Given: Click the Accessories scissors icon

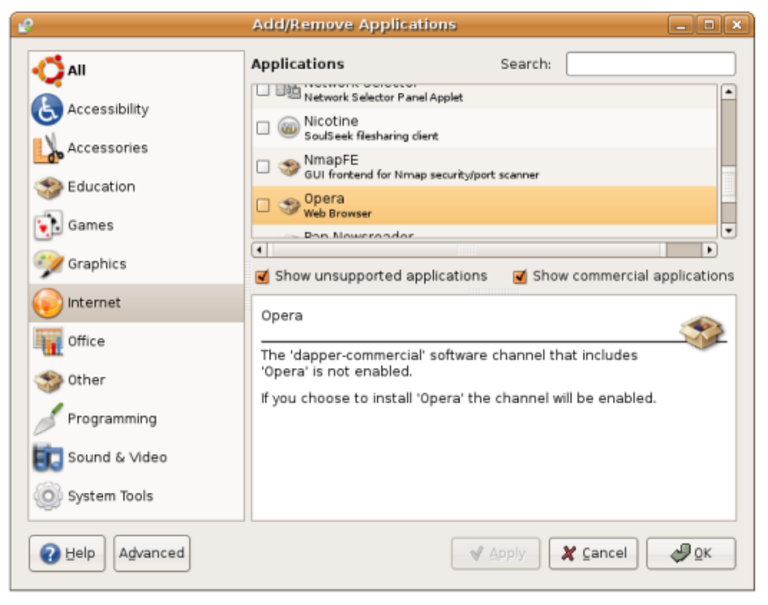Looking at the screenshot, I should point(48,148).
